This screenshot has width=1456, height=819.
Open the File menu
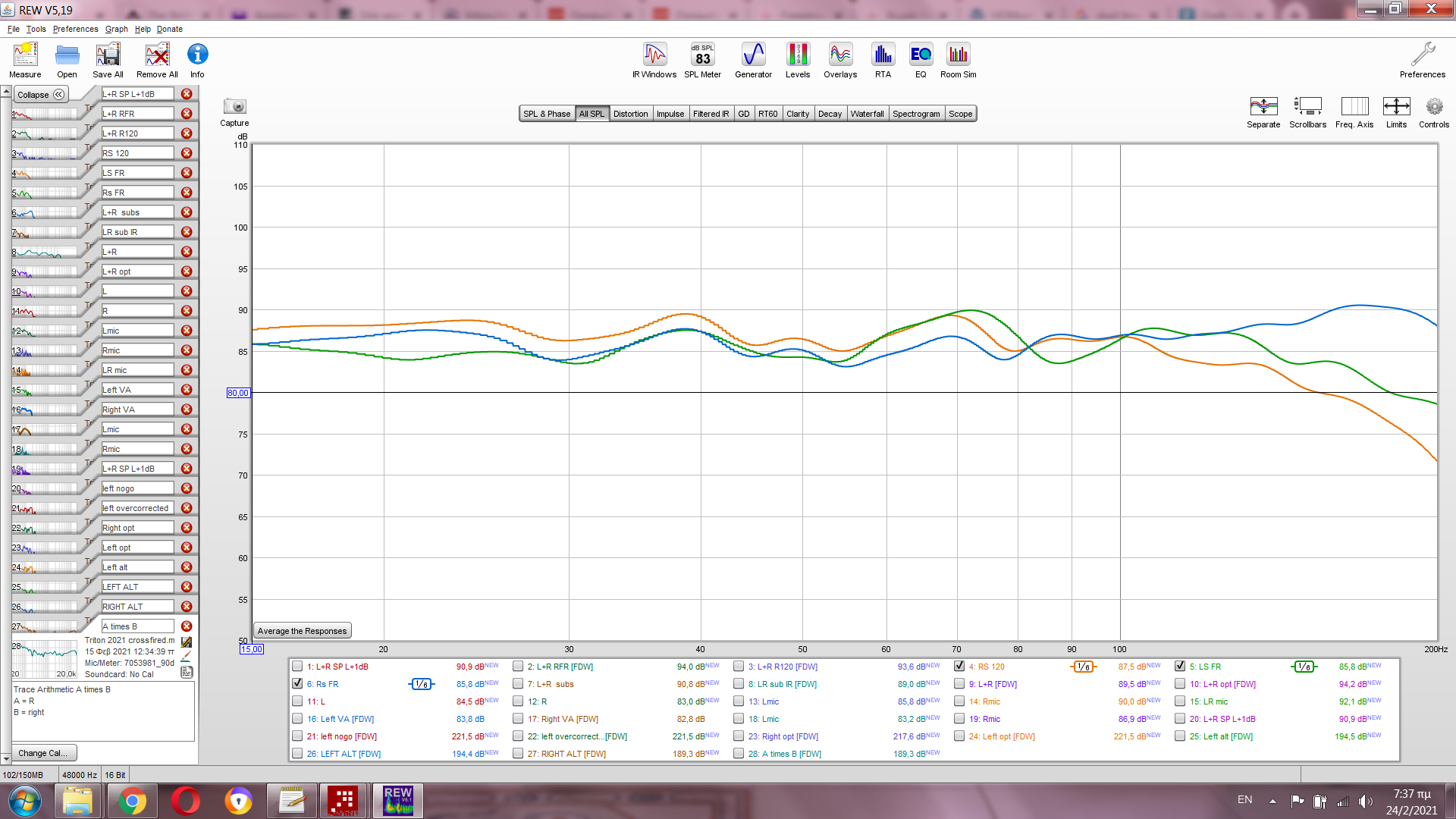click(14, 29)
